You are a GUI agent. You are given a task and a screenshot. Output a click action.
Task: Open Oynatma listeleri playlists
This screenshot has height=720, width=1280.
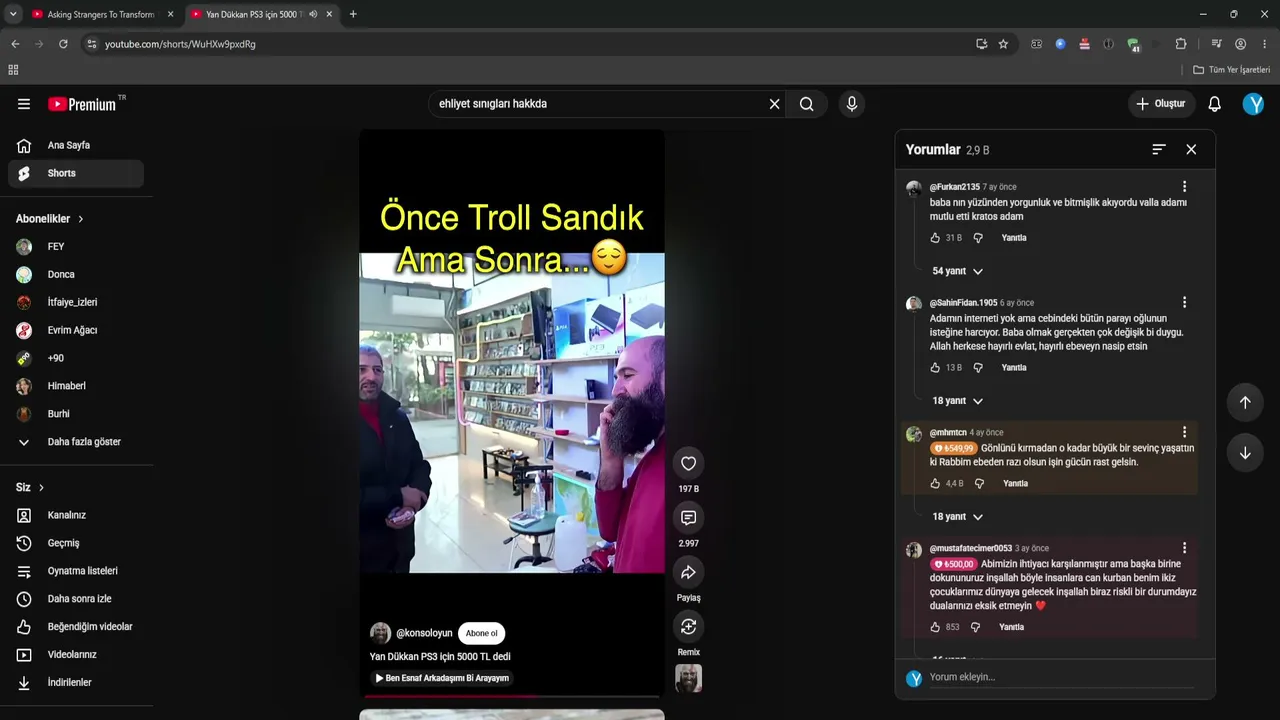(x=76, y=572)
